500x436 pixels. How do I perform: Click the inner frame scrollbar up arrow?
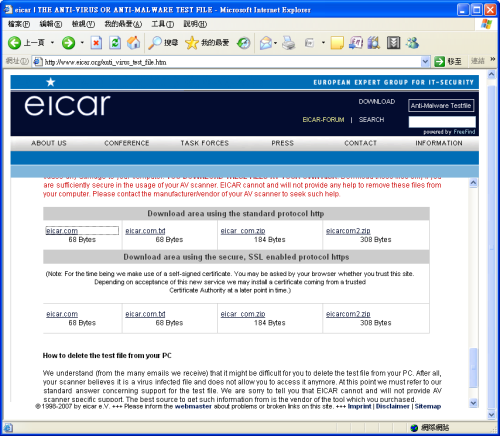click(x=473, y=183)
